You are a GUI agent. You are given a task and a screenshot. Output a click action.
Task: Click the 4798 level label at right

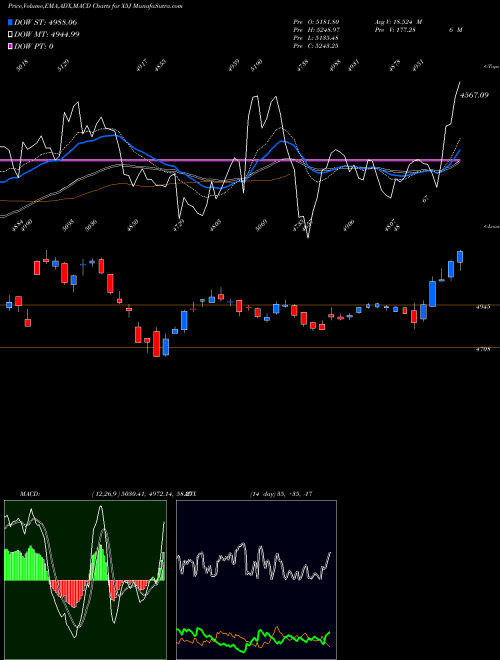click(x=483, y=349)
